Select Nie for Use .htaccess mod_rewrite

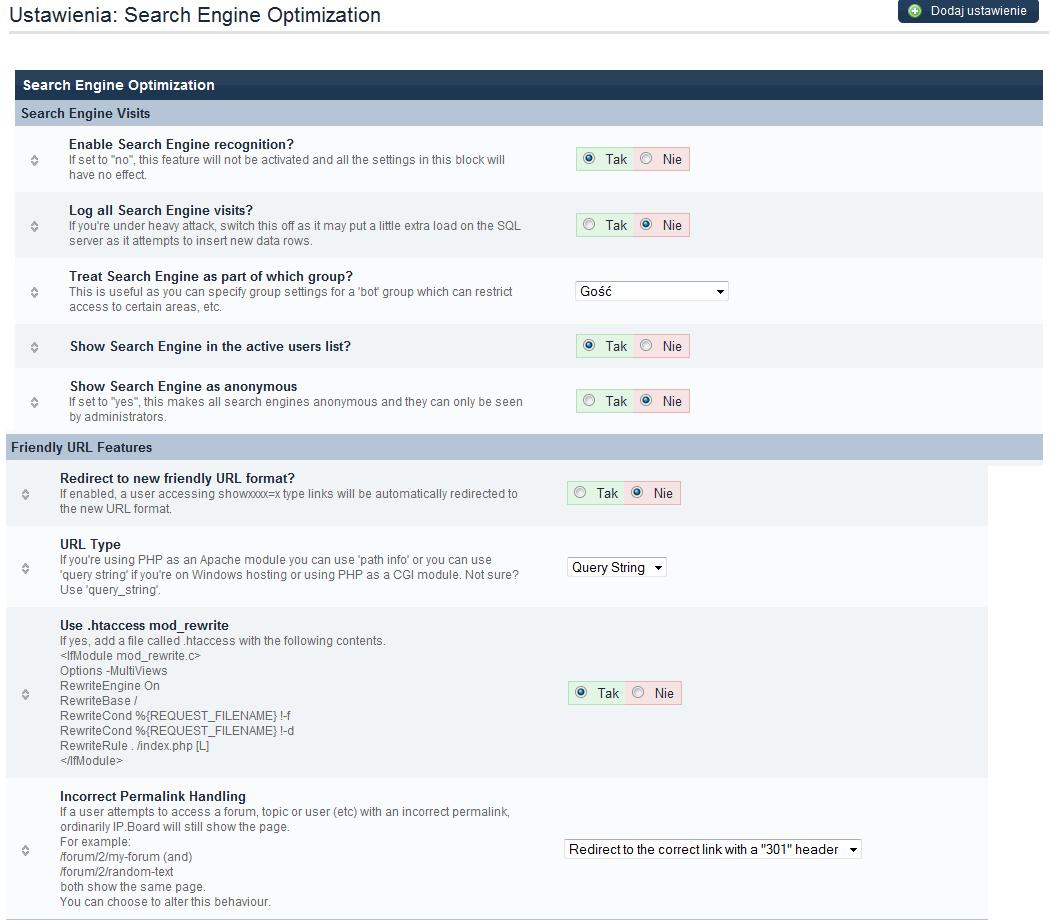[x=638, y=693]
